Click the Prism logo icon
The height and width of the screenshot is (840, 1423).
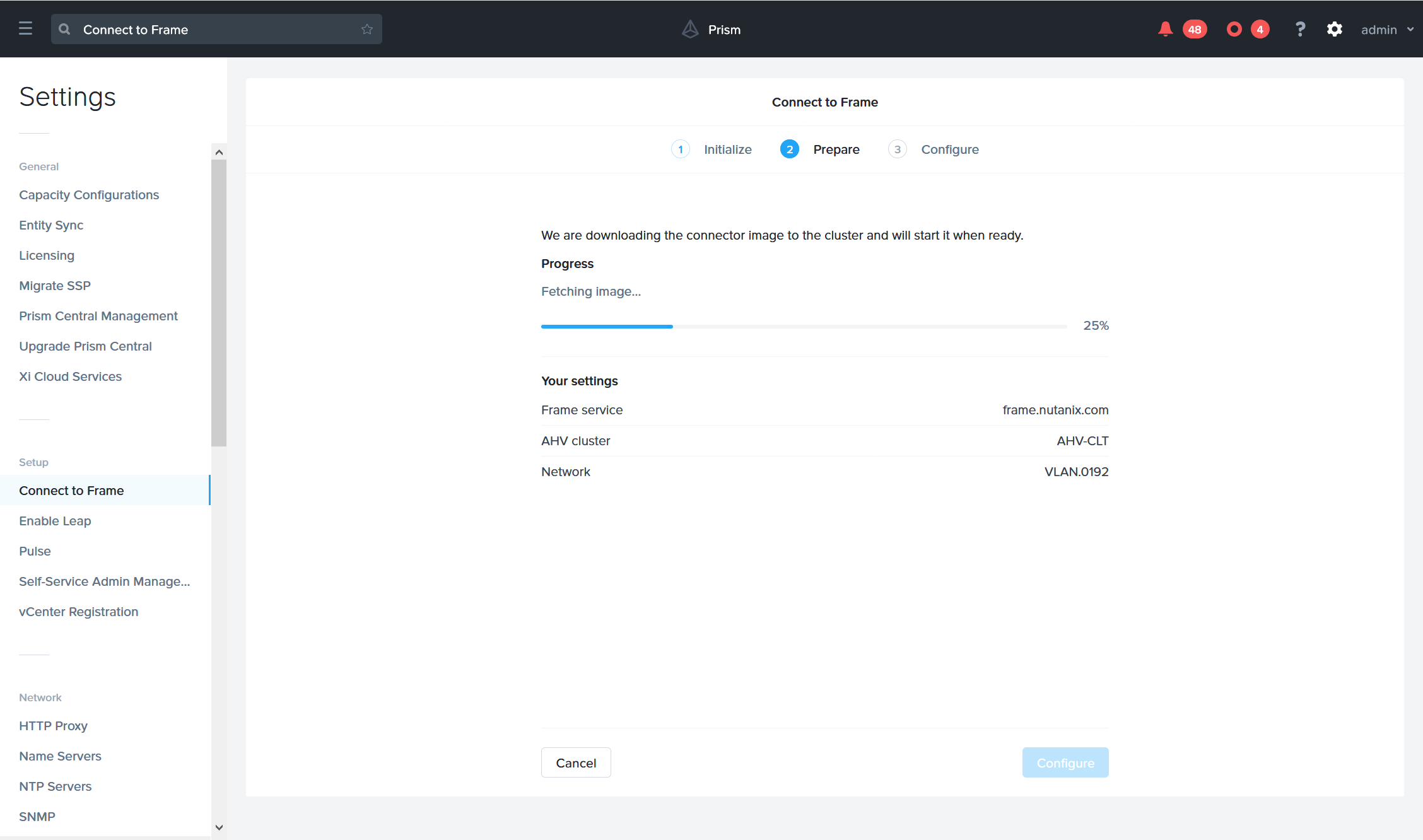(691, 29)
